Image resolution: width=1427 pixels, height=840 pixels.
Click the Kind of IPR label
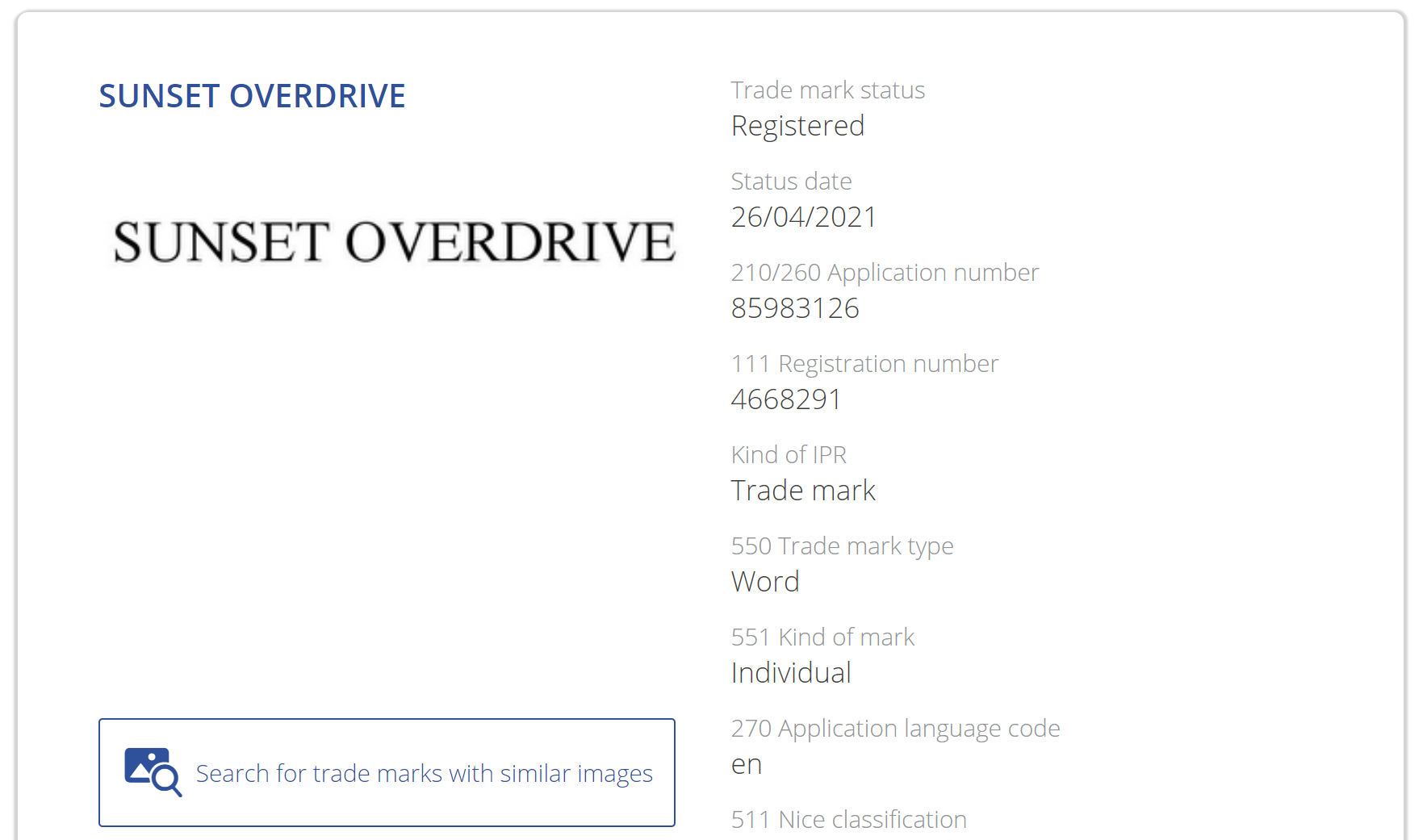(789, 455)
